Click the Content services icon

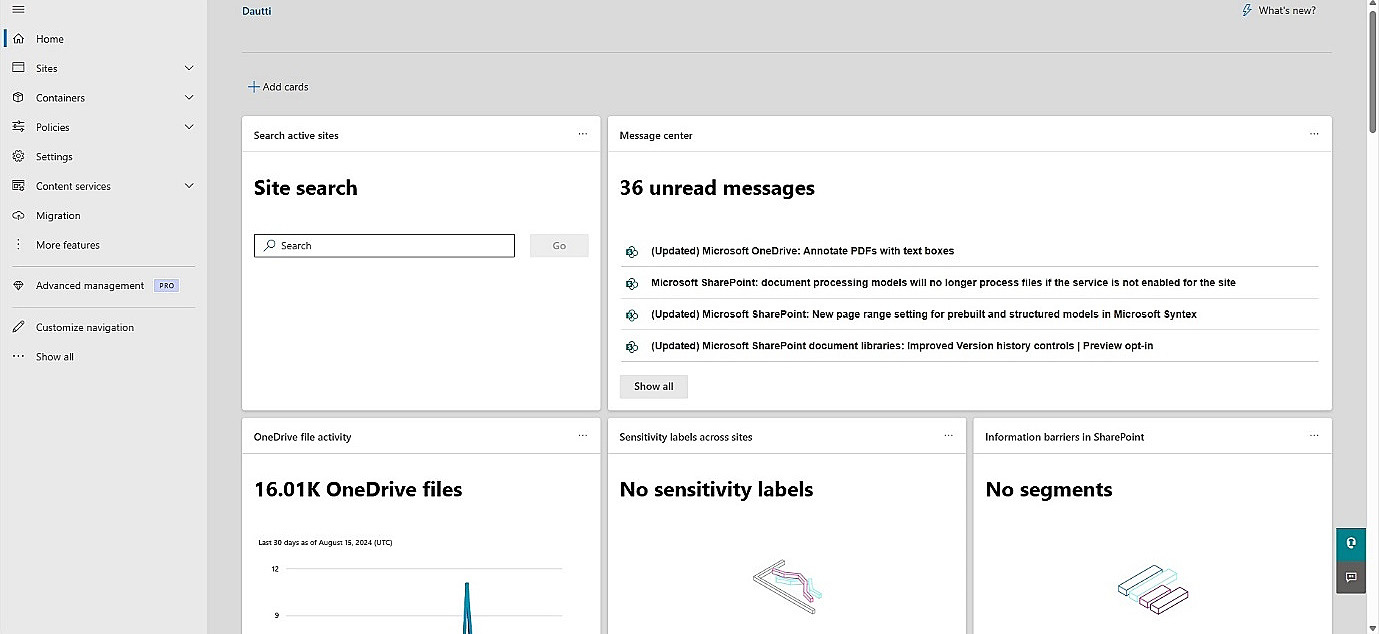[x=18, y=186]
